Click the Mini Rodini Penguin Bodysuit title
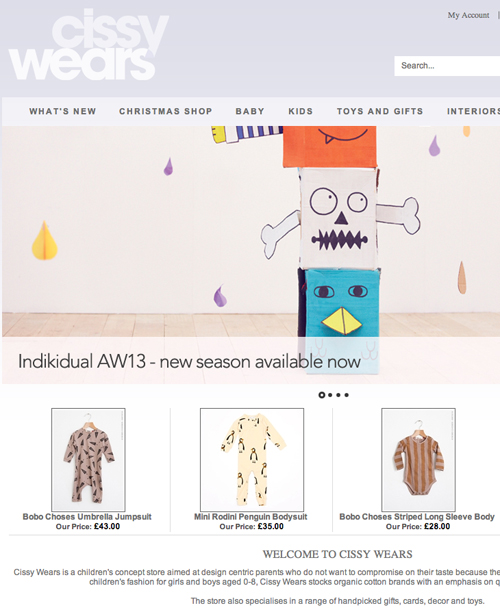Screen dimensions: 500x610 coord(251,517)
